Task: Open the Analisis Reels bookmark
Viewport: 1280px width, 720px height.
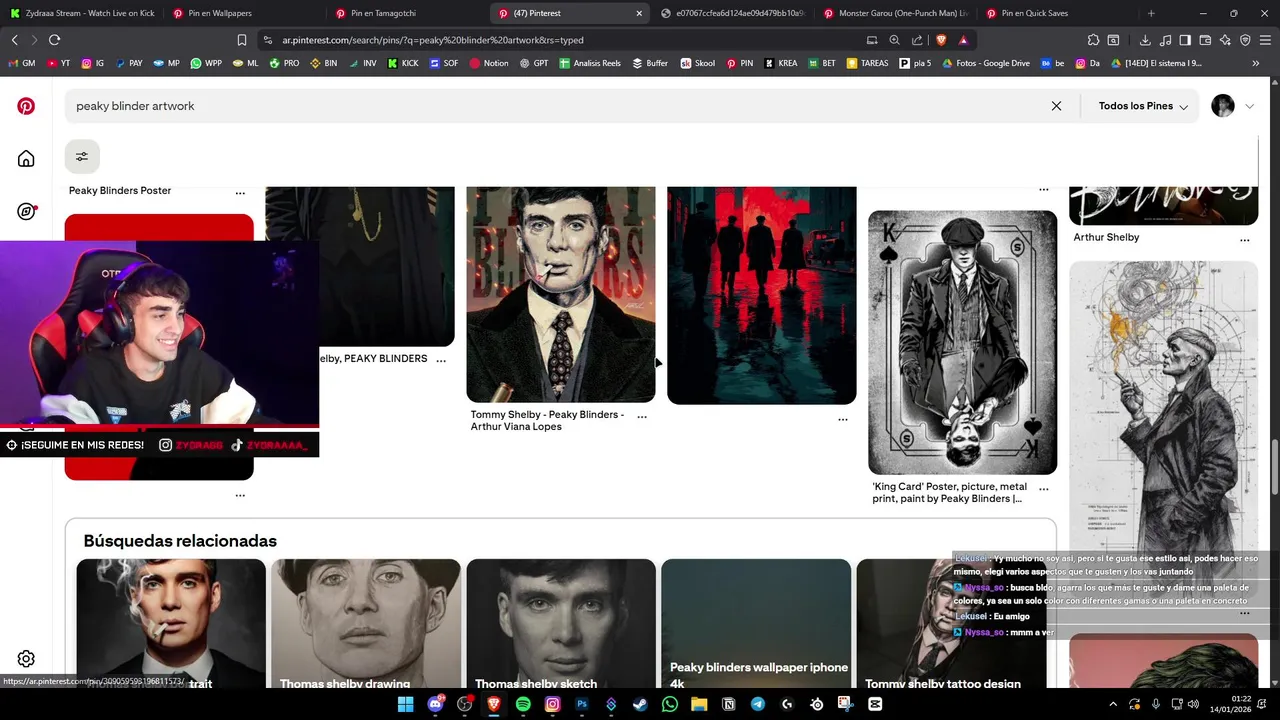Action: coord(590,63)
